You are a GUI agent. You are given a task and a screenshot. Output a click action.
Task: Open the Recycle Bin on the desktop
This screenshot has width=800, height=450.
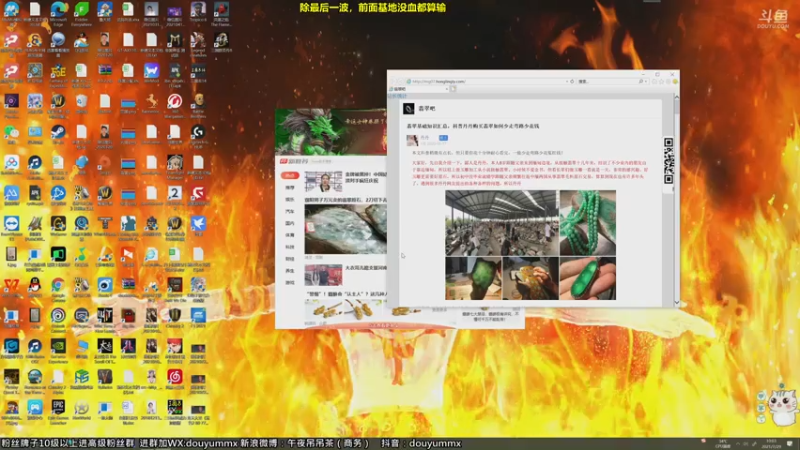coord(82,101)
